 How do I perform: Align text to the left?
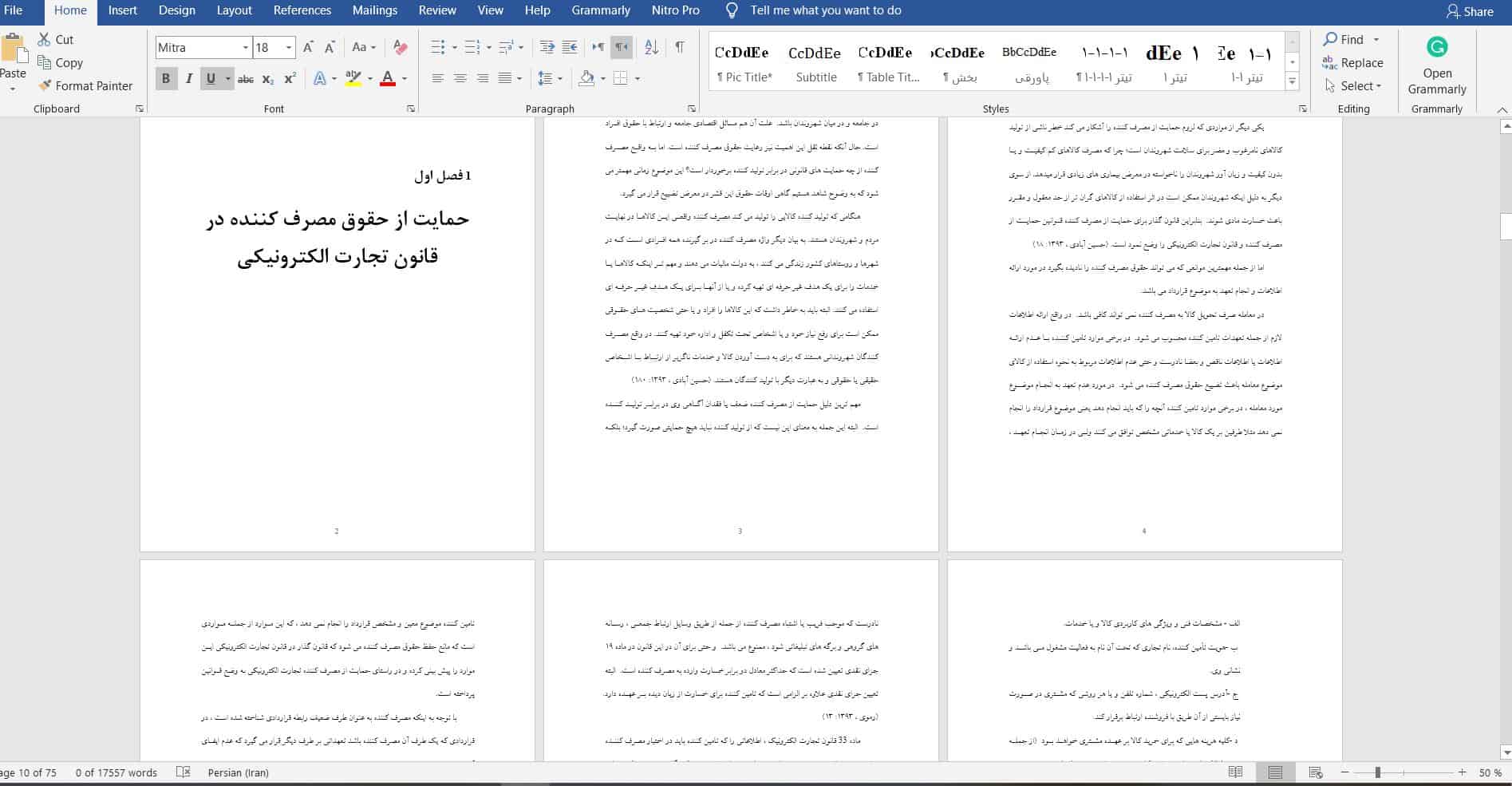point(438,78)
